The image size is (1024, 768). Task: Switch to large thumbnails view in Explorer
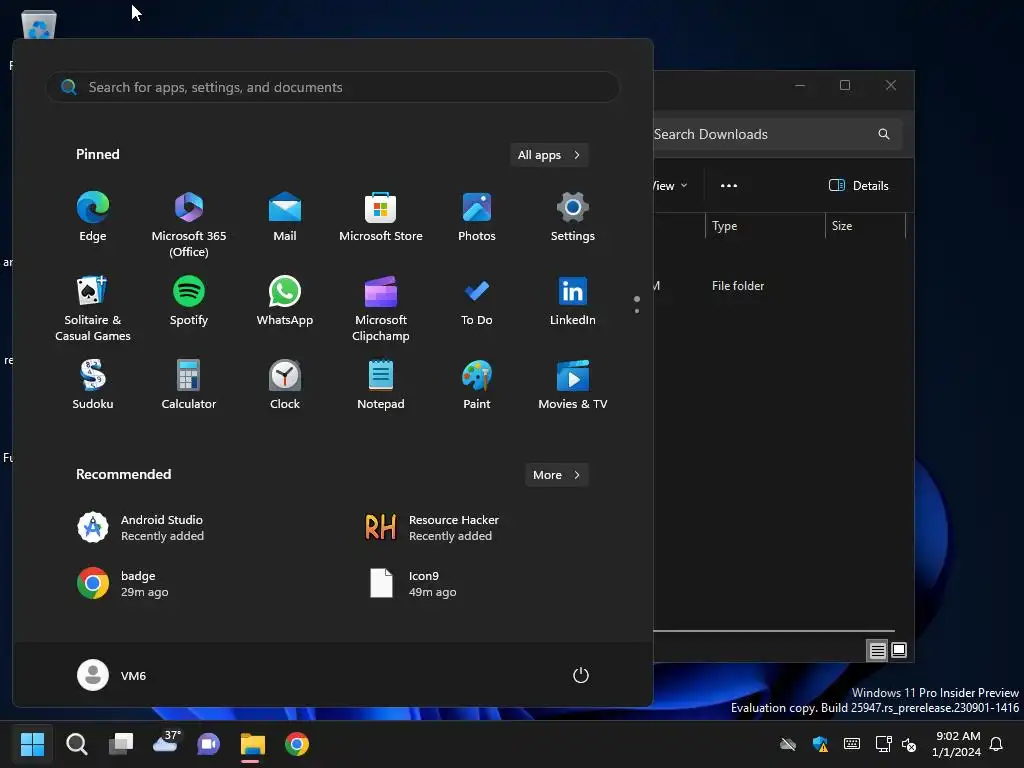[x=899, y=650]
